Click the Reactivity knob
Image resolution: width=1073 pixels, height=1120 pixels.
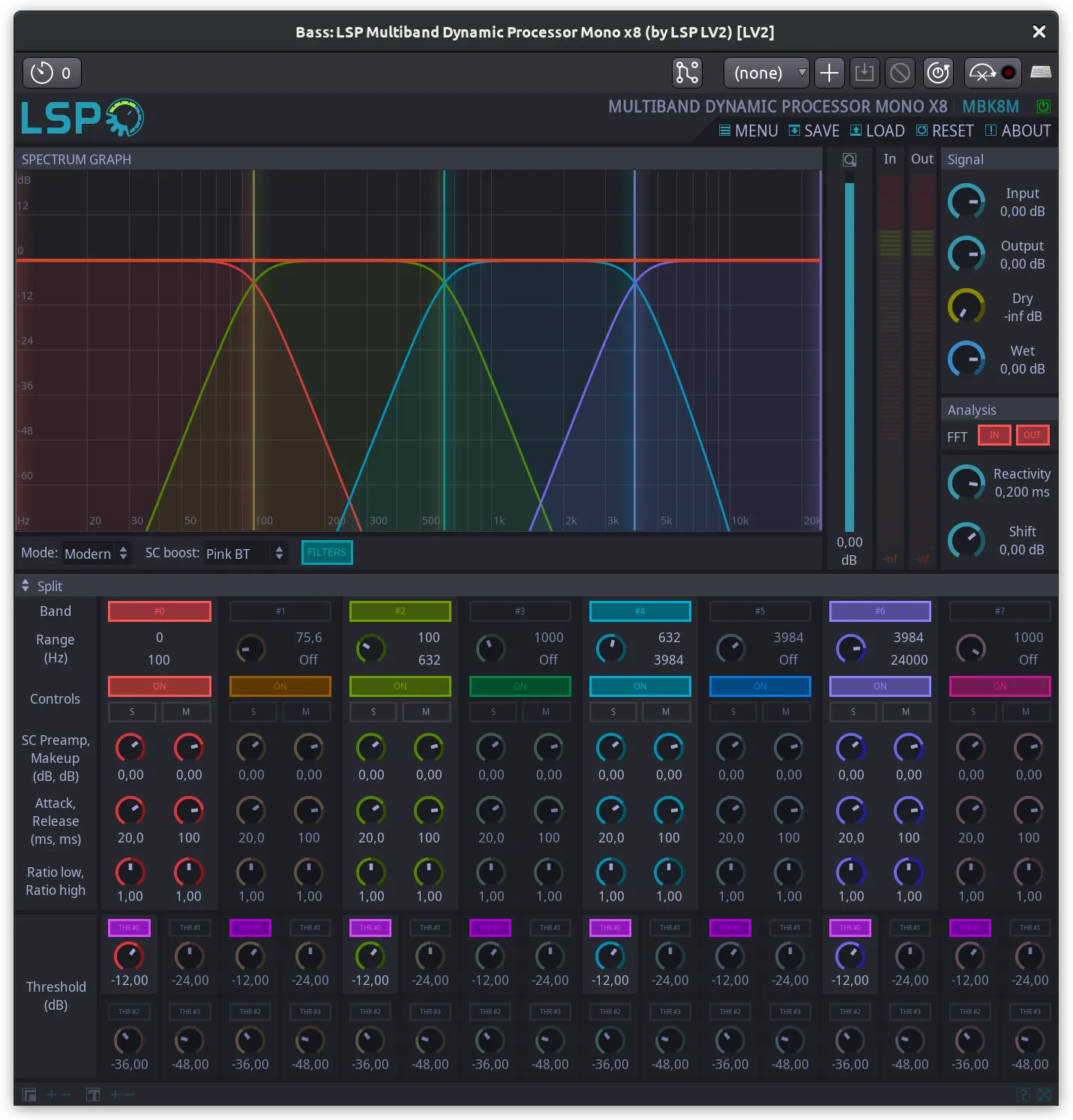pyautogui.click(x=967, y=483)
